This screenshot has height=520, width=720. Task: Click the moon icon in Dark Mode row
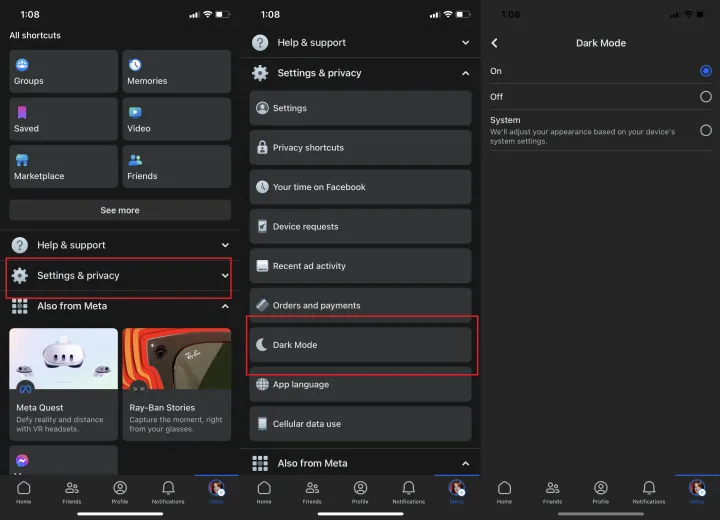[x=262, y=345]
